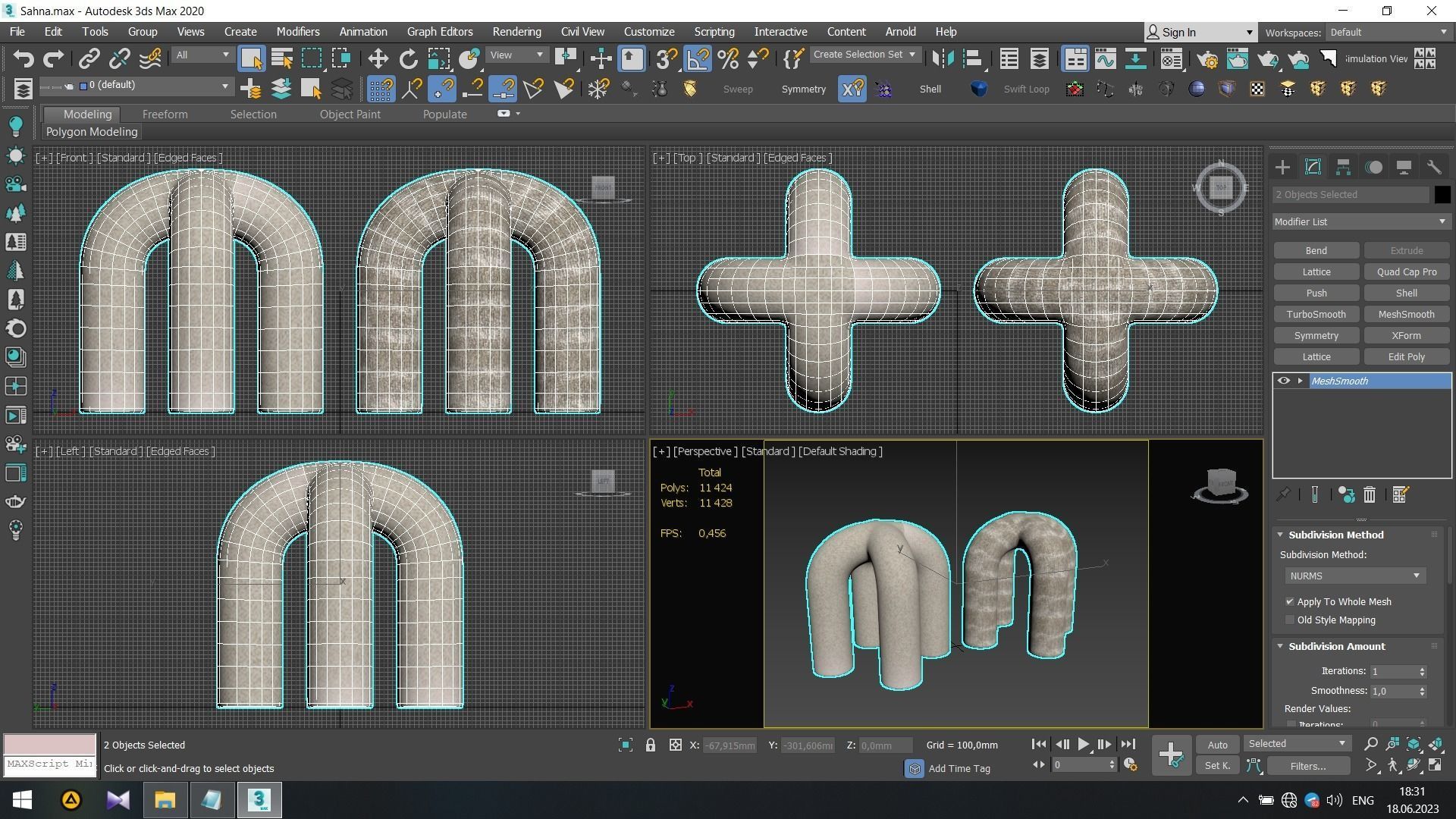This screenshot has height=819, width=1456.
Task: Click the TurboSmooth modifier button
Action: tap(1316, 314)
